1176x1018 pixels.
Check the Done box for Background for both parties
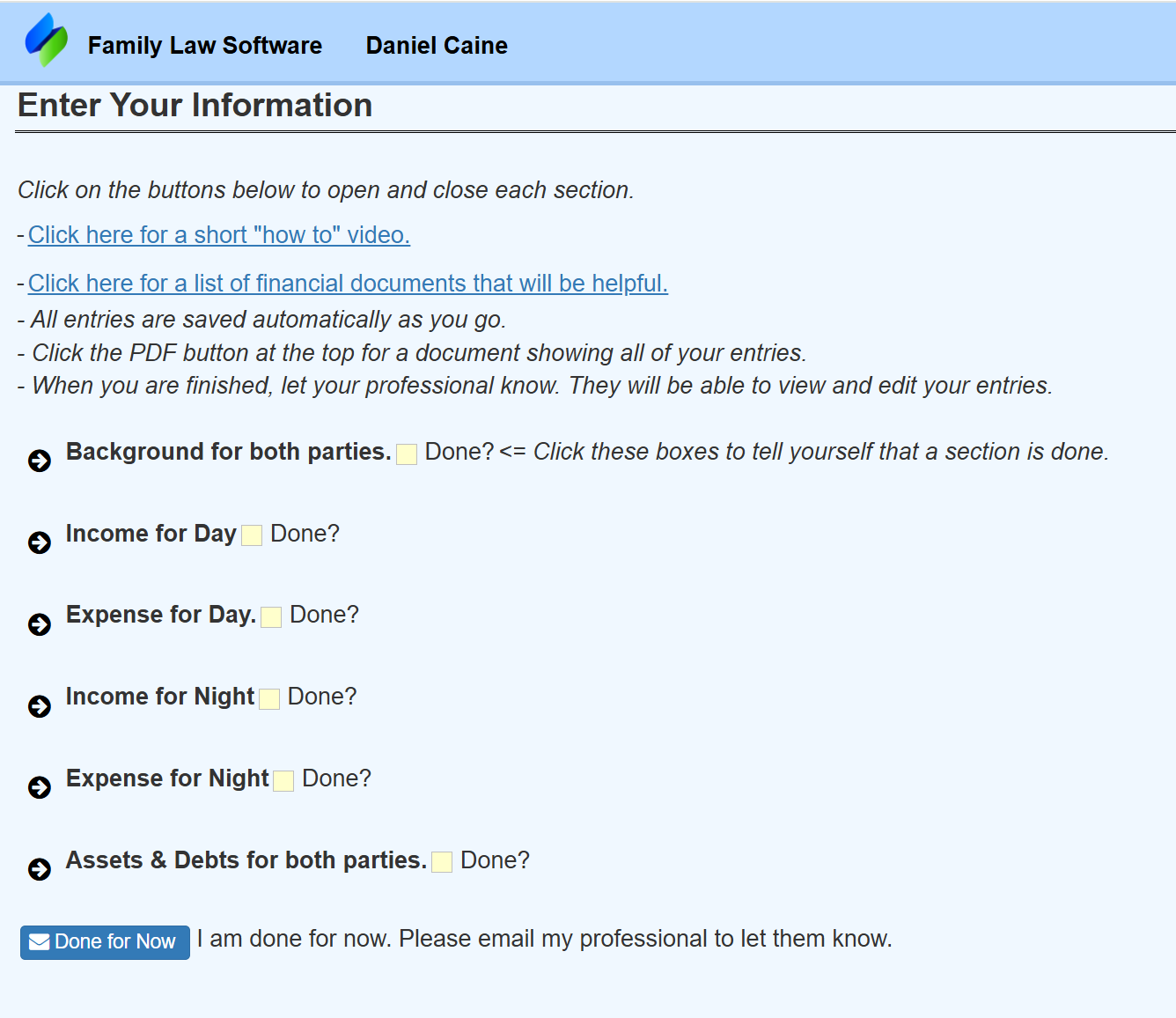coord(406,454)
